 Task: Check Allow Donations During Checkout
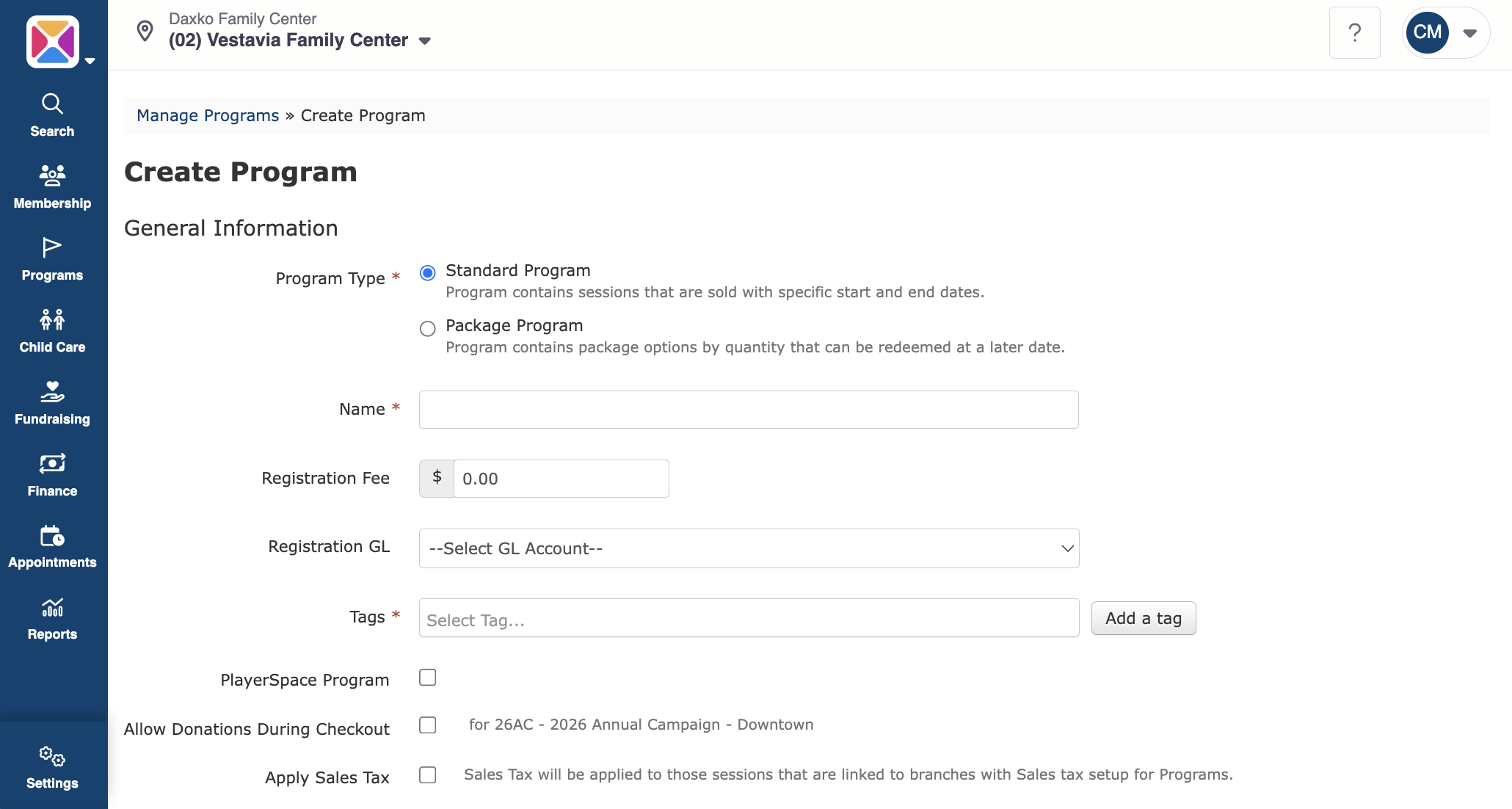point(428,725)
